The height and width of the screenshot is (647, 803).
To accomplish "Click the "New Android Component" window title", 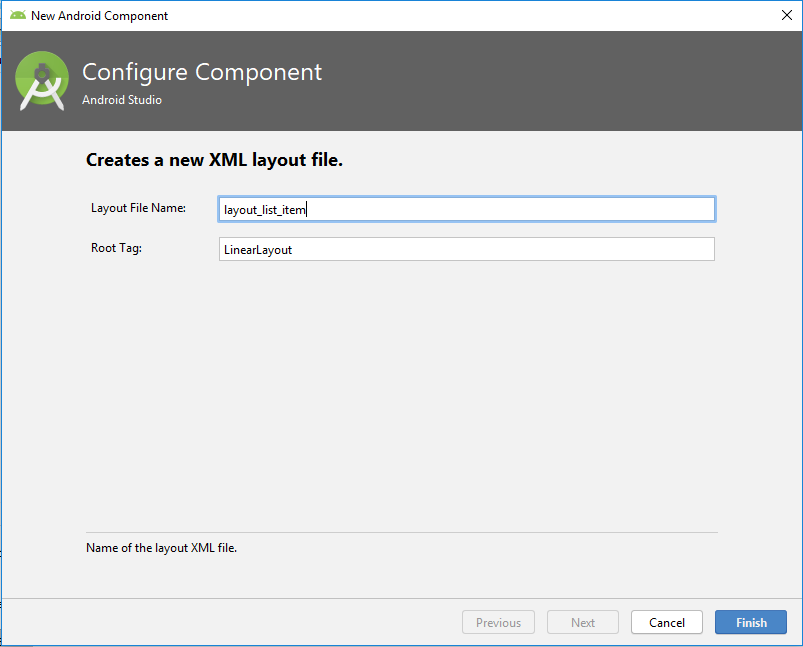I will point(99,16).
